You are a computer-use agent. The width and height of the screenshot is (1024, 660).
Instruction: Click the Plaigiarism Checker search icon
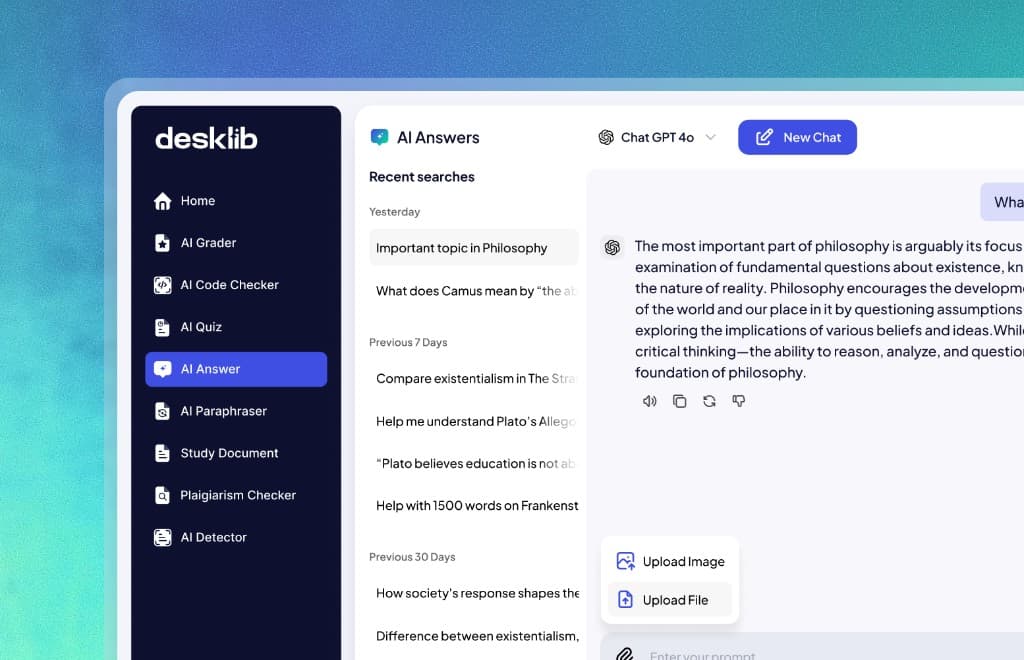pyautogui.click(x=163, y=495)
